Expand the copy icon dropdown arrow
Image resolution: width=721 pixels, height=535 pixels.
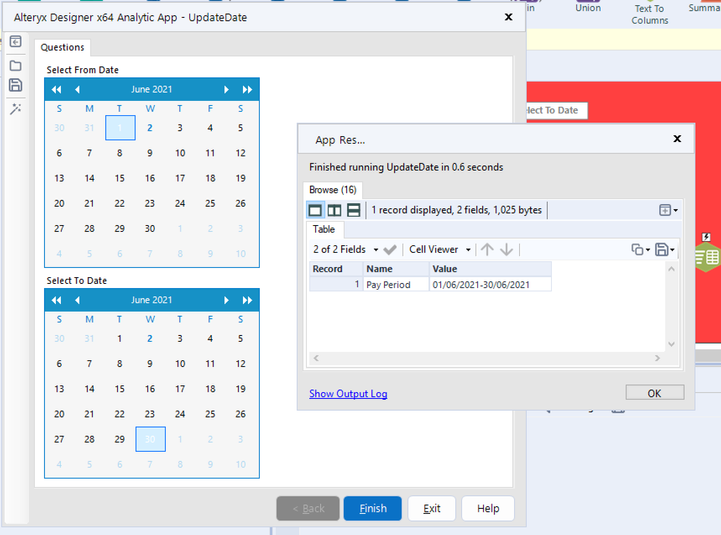[647, 250]
